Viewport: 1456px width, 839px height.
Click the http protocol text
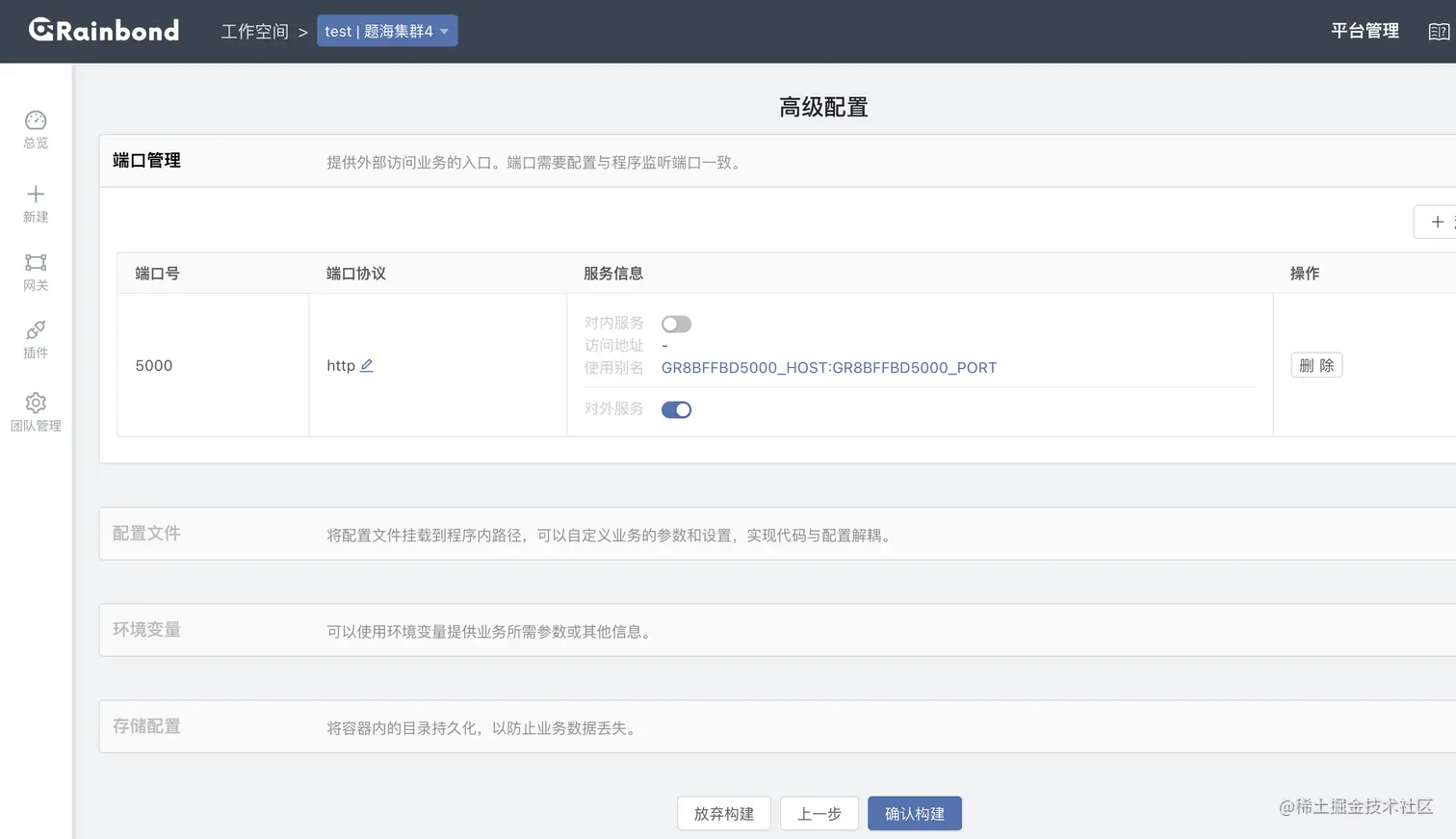coord(341,365)
